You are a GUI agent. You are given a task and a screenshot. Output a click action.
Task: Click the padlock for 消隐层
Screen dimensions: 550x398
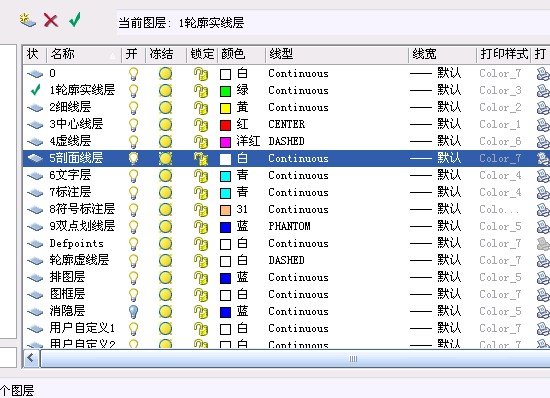pos(201,311)
